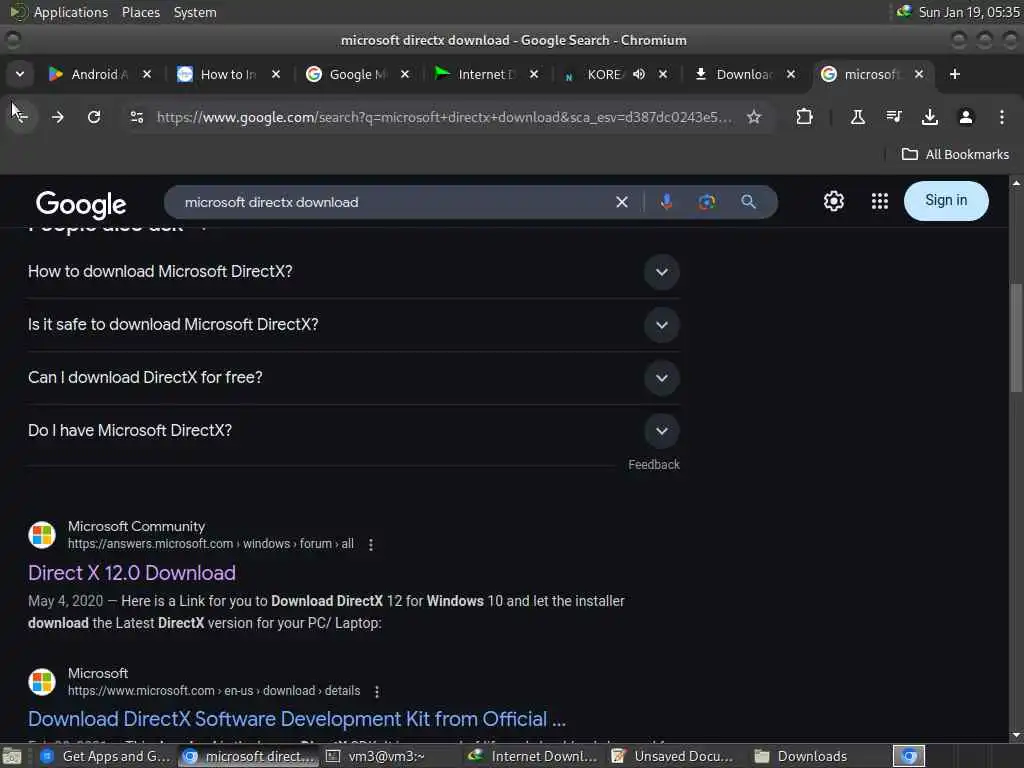
Task: Reload the current page
Action: [94, 117]
